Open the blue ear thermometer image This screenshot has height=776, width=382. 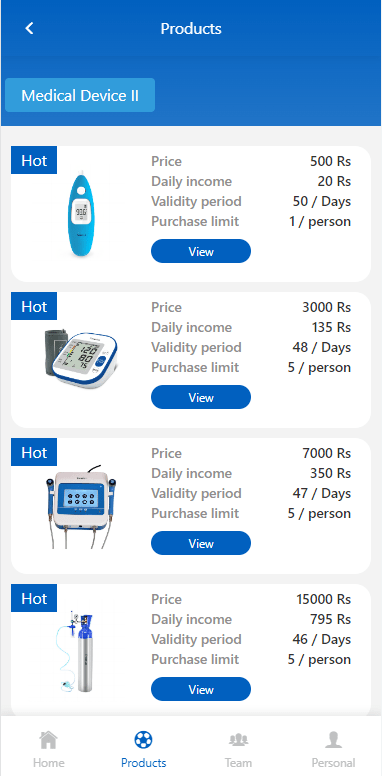coord(80,213)
